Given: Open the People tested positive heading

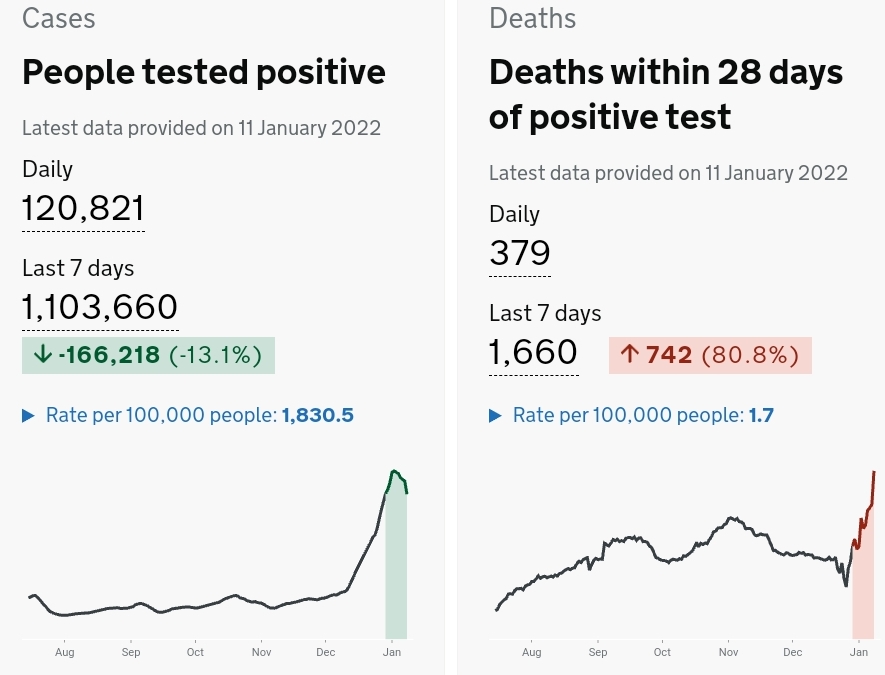Looking at the screenshot, I should pos(203,72).
